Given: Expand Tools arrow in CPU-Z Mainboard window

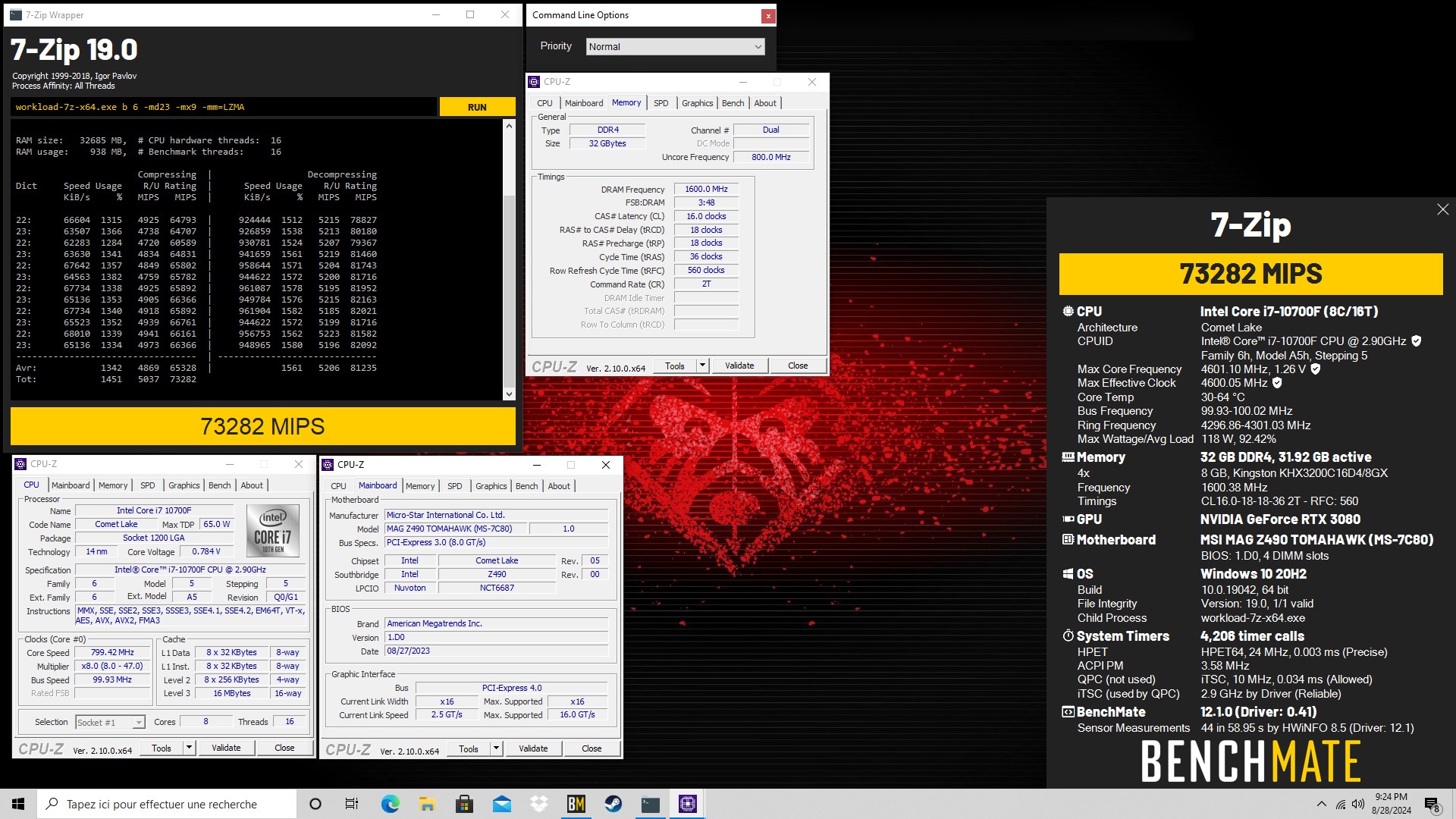Looking at the screenshot, I should (496, 748).
